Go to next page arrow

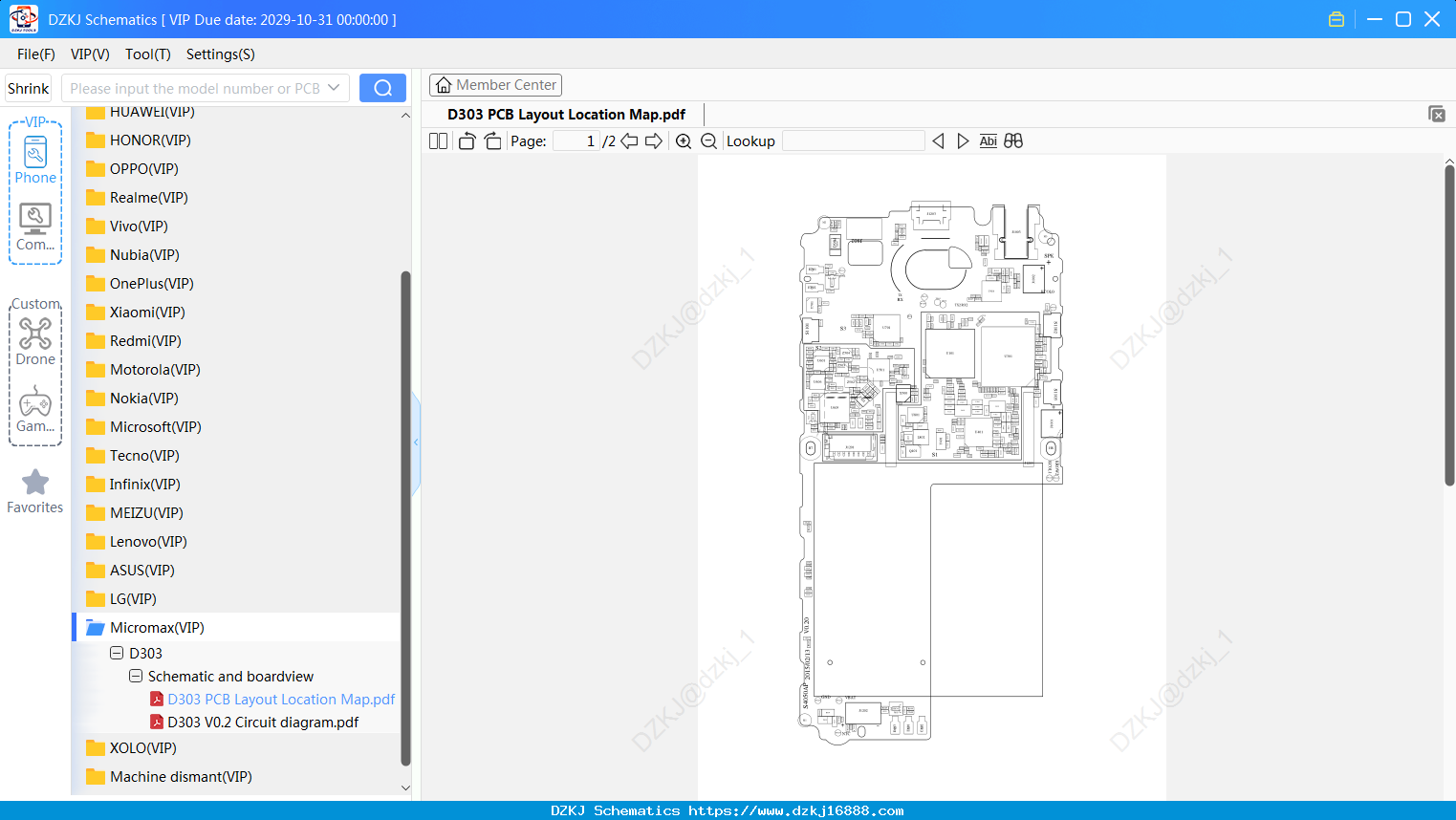coord(654,141)
